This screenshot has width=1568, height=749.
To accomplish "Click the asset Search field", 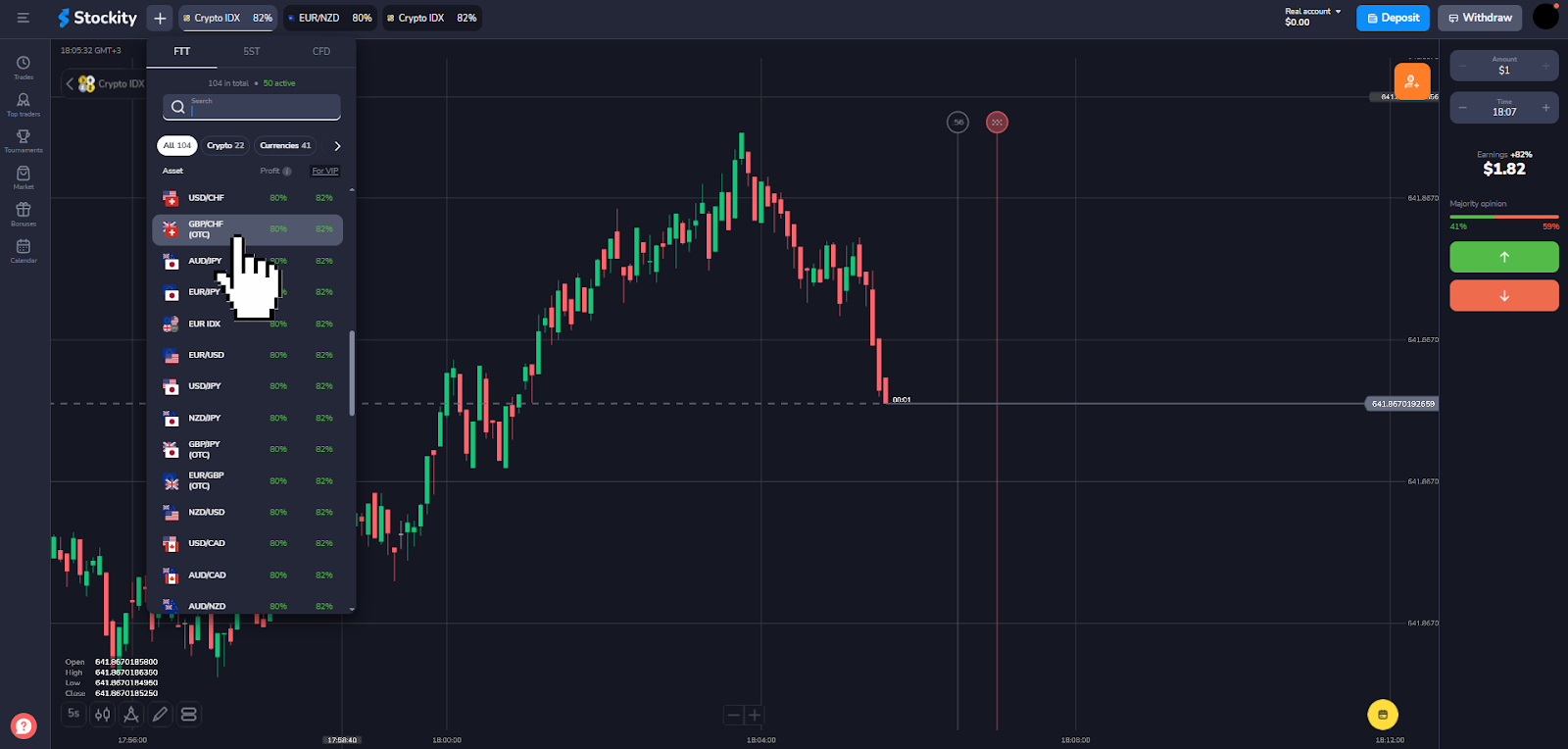I will 252,107.
